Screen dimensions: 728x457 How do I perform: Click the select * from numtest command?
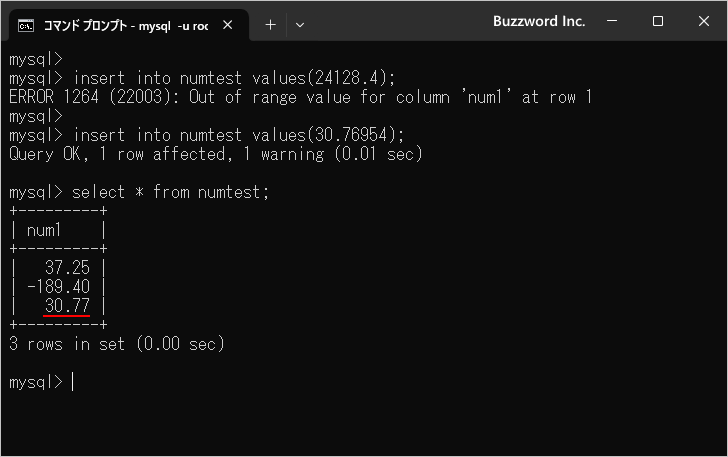pyautogui.click(x=170, y=192)
